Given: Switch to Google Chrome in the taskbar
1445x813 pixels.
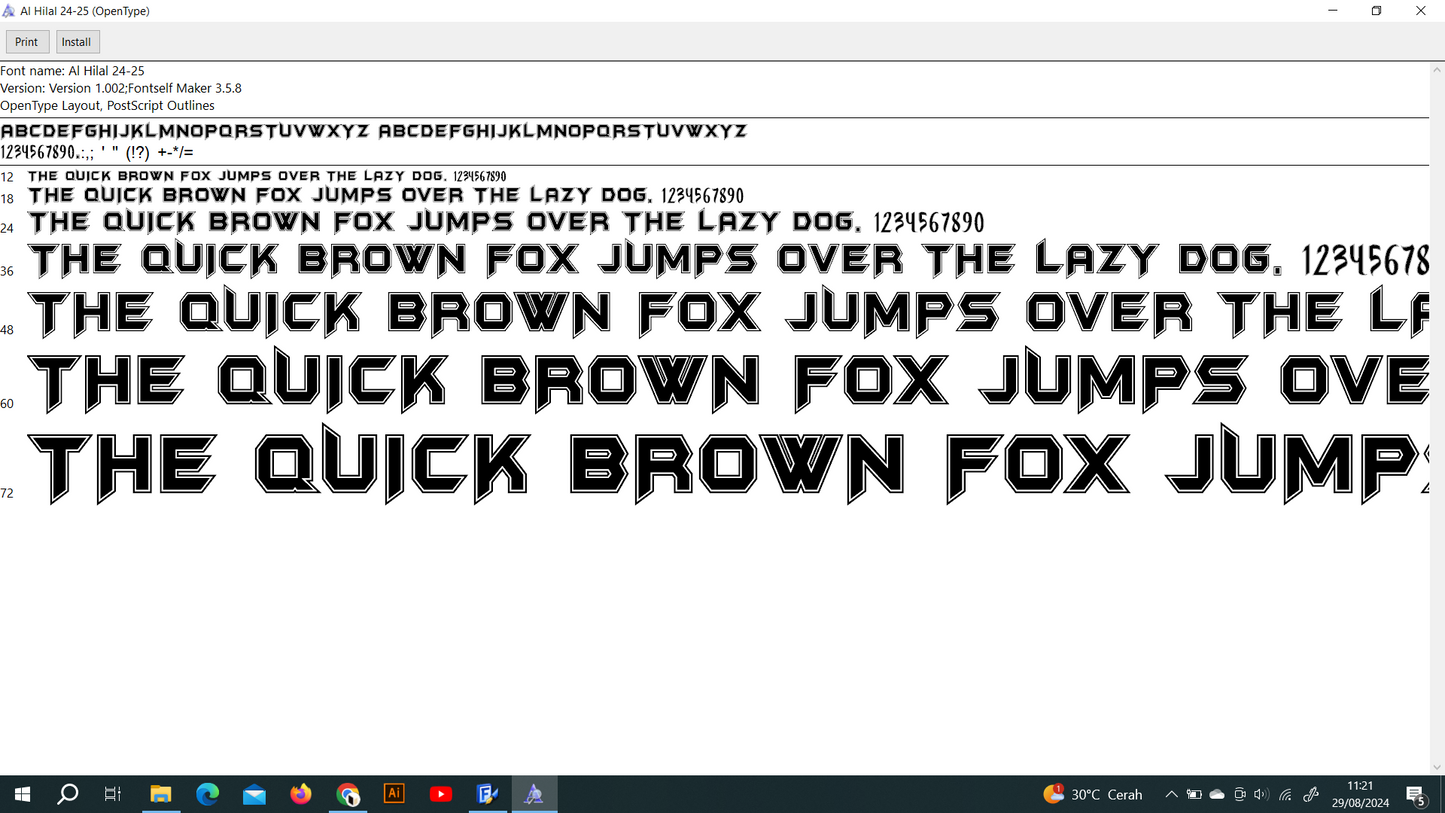Looking at the screenshot, I should [x=348, y=794].
